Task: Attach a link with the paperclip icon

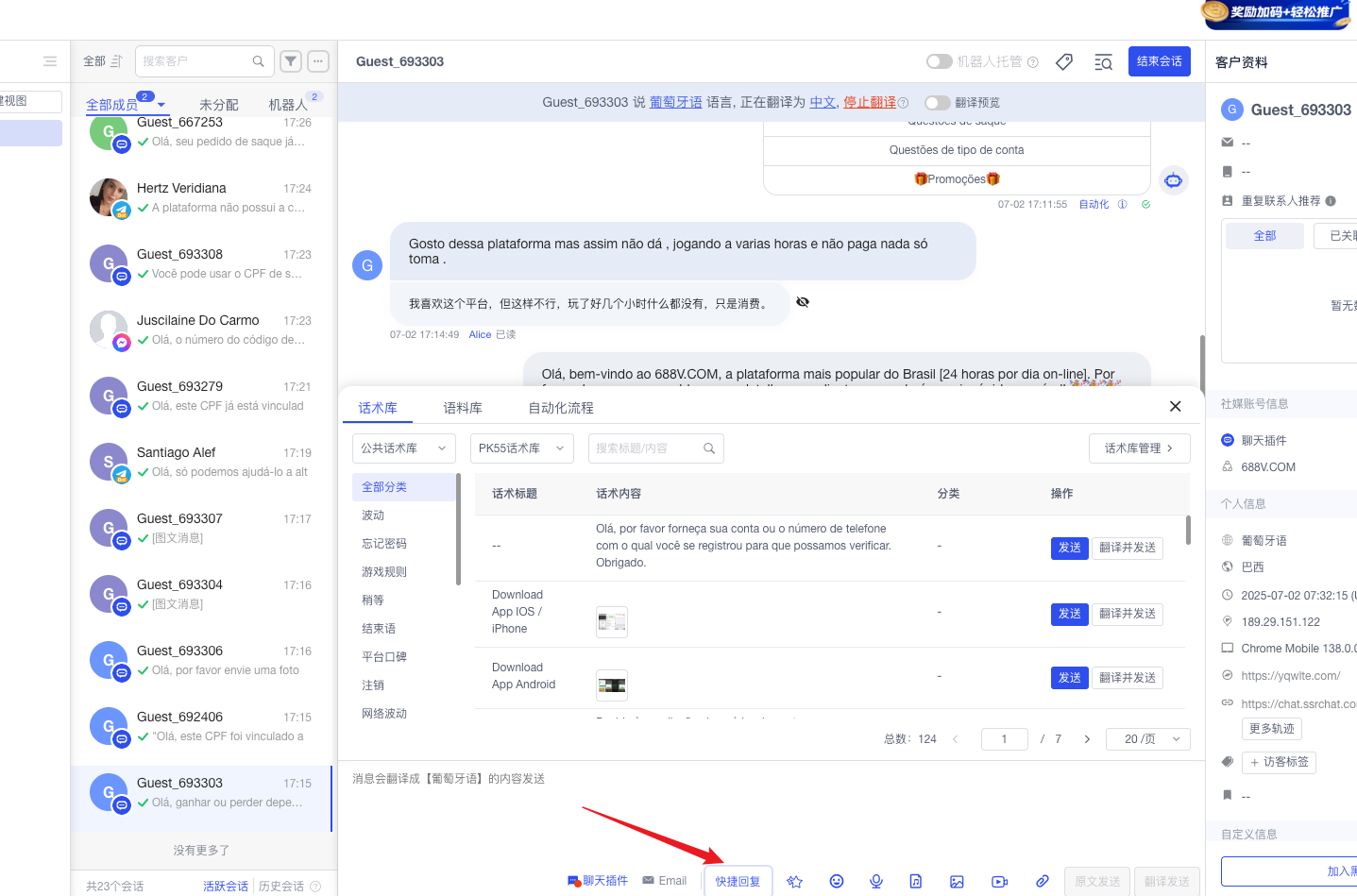Action: pos(1042,881)
